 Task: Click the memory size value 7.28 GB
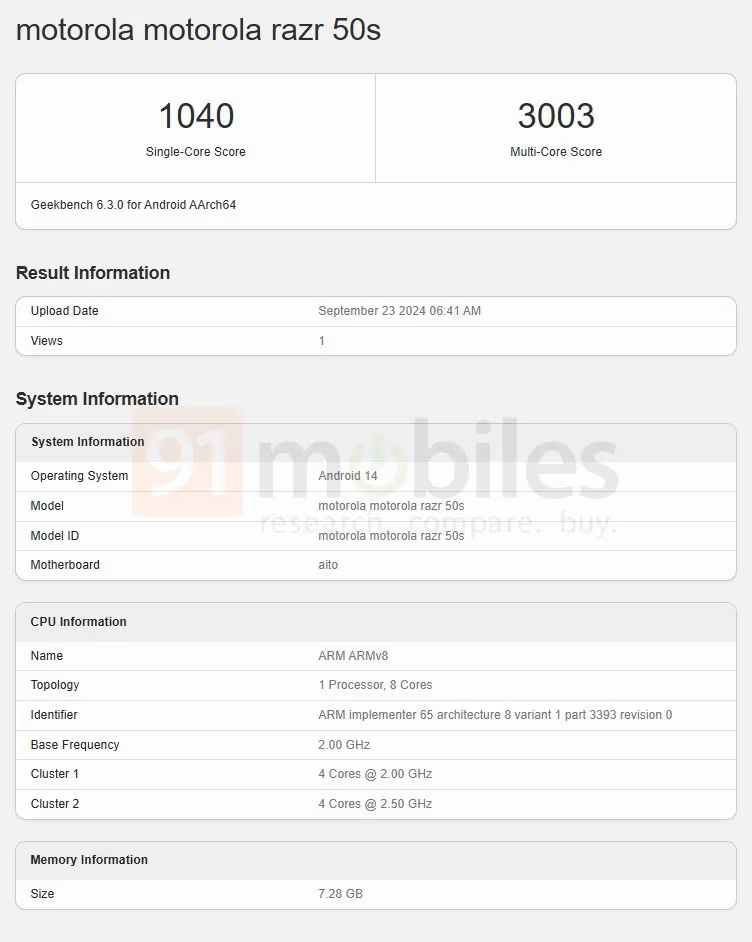(x=340, y=894)
